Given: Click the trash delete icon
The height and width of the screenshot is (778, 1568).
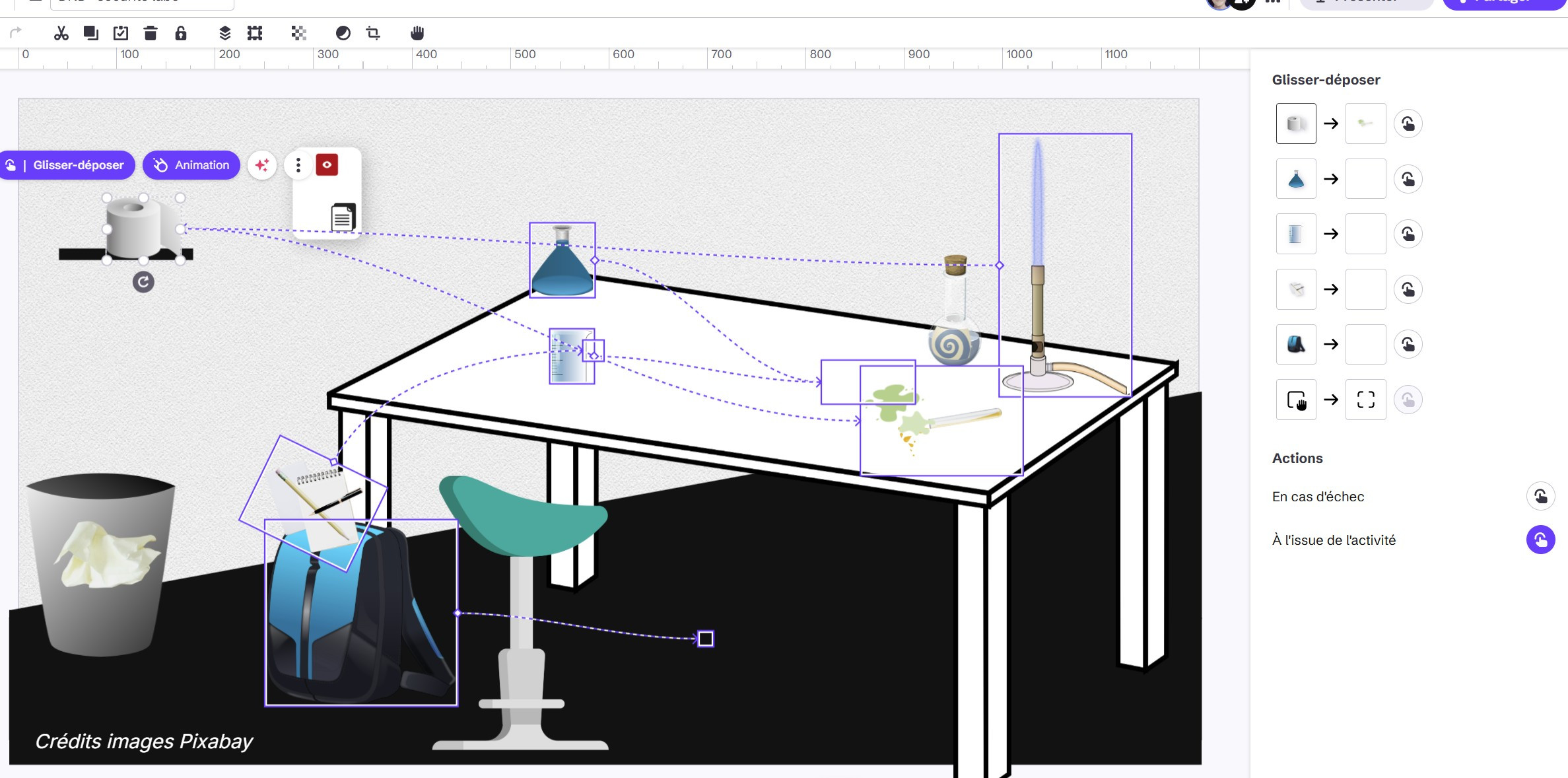Looking at the screenshot, I should coord(151,33).
